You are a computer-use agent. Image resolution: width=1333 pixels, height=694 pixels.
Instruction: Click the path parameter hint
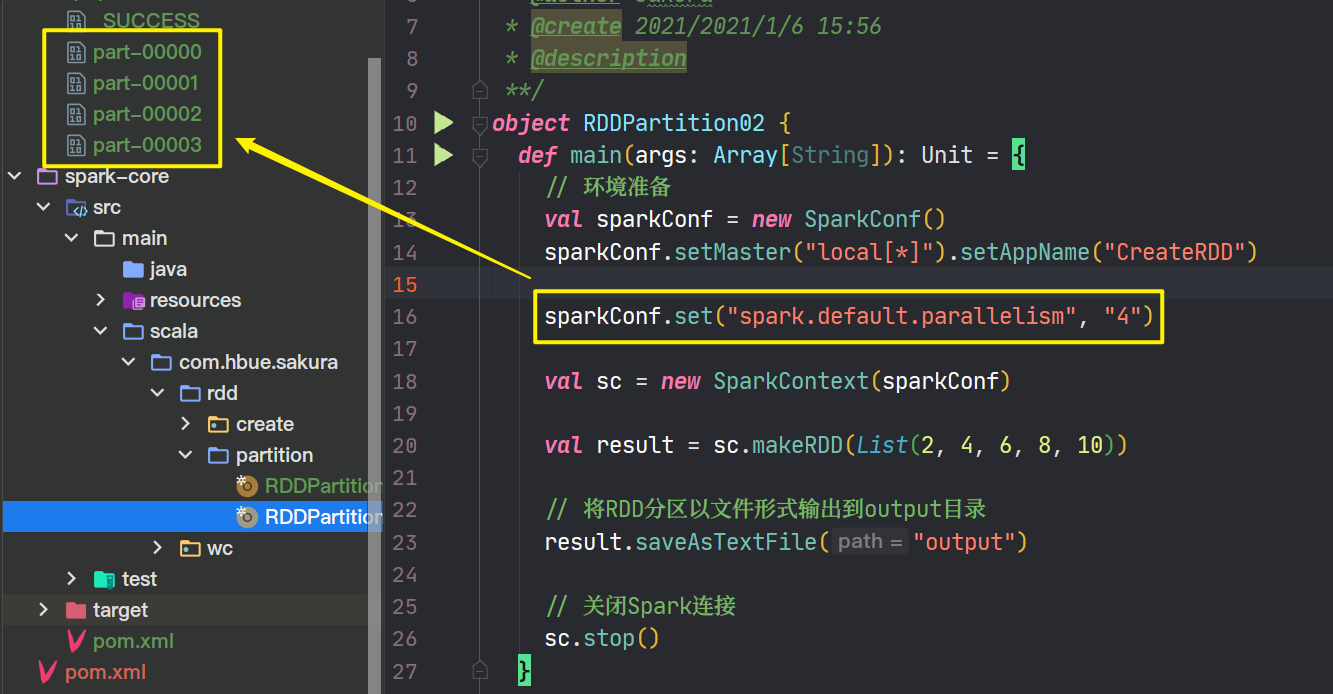(x=869, y=542)
